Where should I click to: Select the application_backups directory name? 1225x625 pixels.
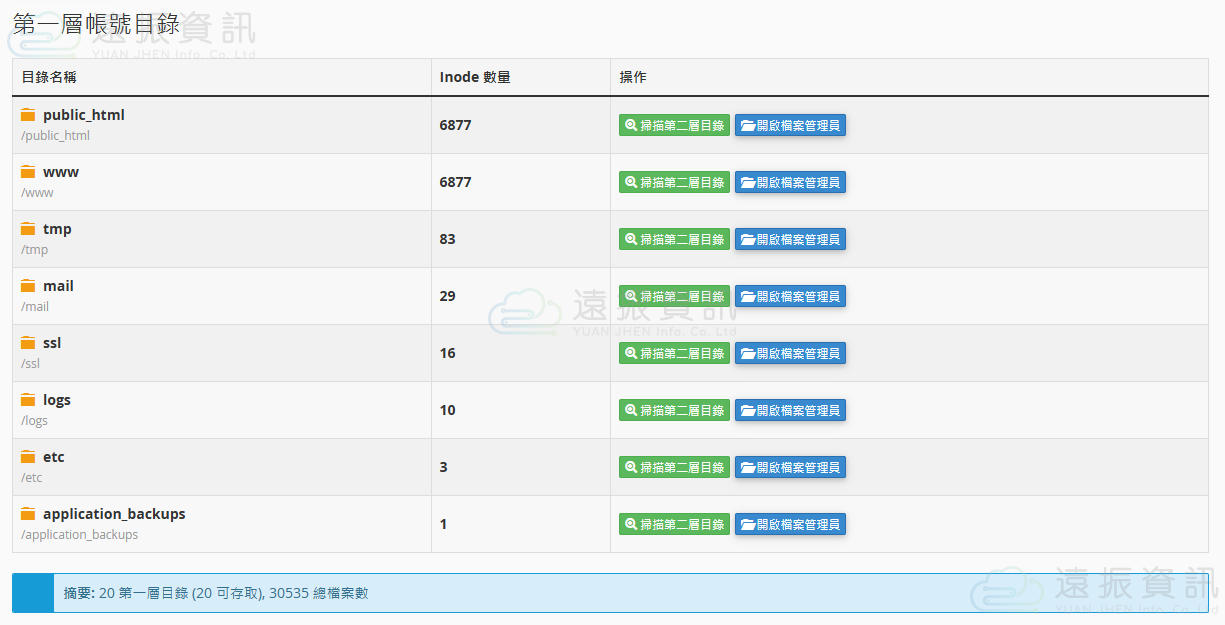(114, 514)
